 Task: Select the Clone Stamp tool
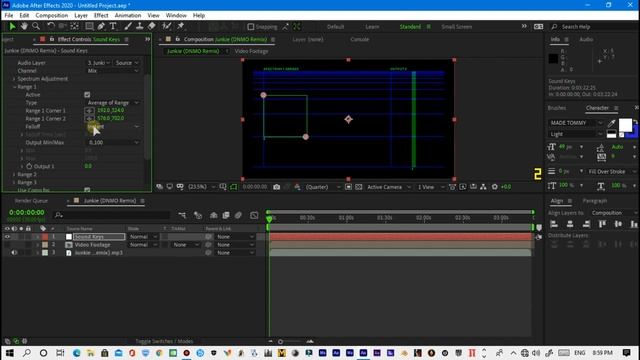[140, 27]
